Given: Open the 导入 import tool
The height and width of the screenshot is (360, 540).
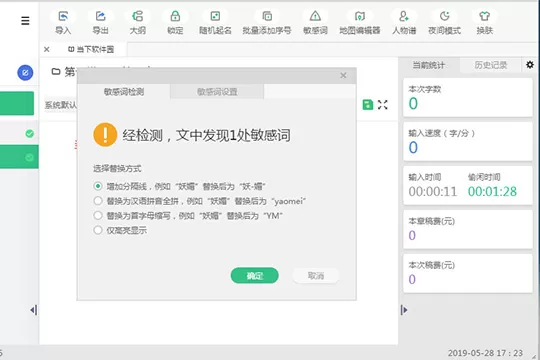Looking at the screenshot, I should [63, 22].
